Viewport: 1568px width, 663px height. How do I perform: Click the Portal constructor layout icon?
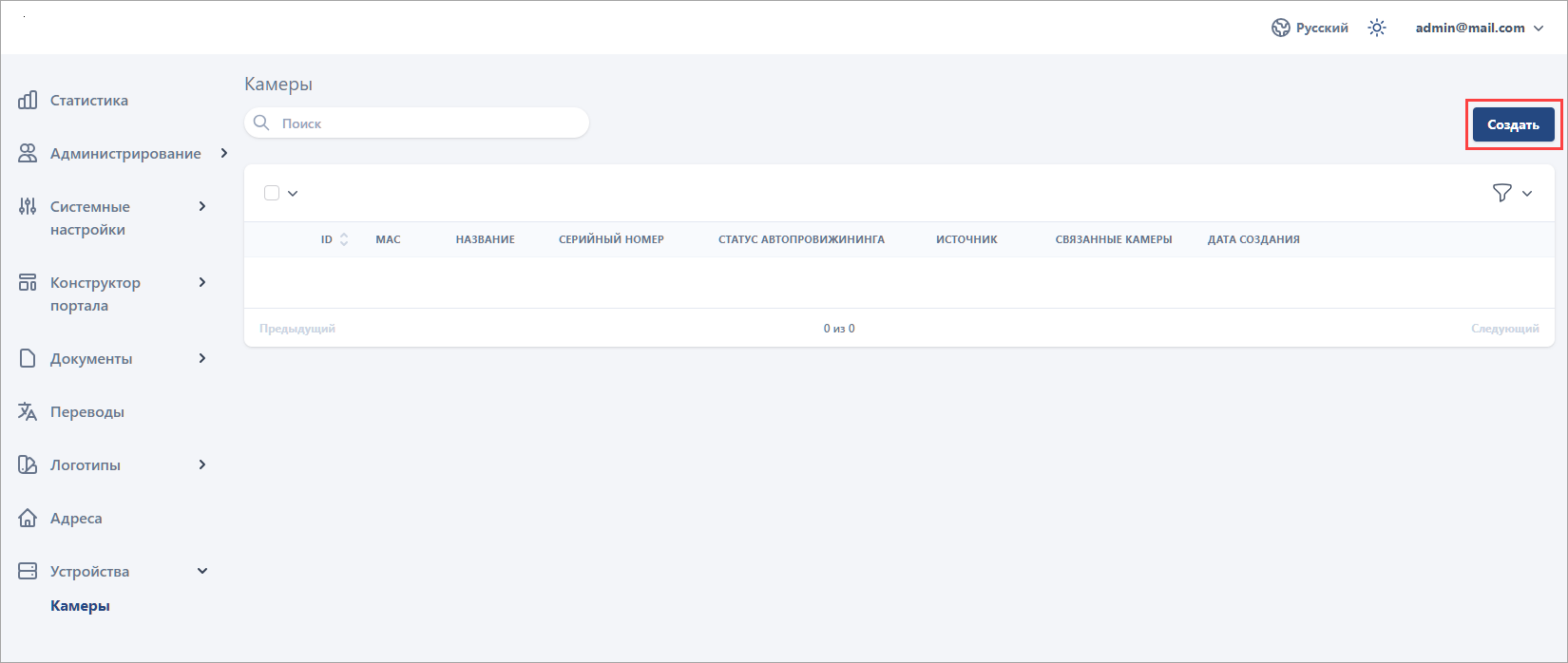point(28,282)
